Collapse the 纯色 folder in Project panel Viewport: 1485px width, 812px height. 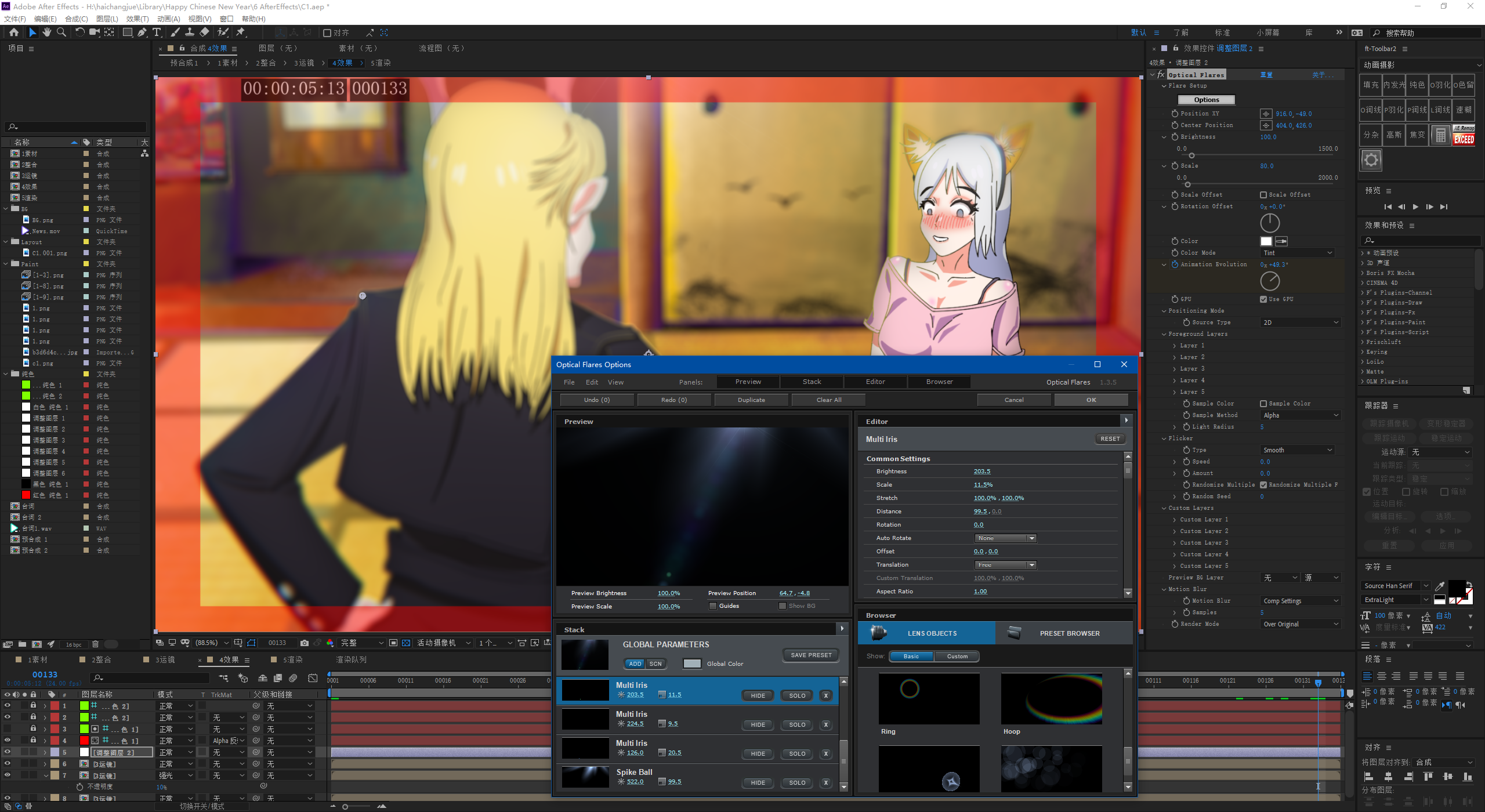click(6, 374)
